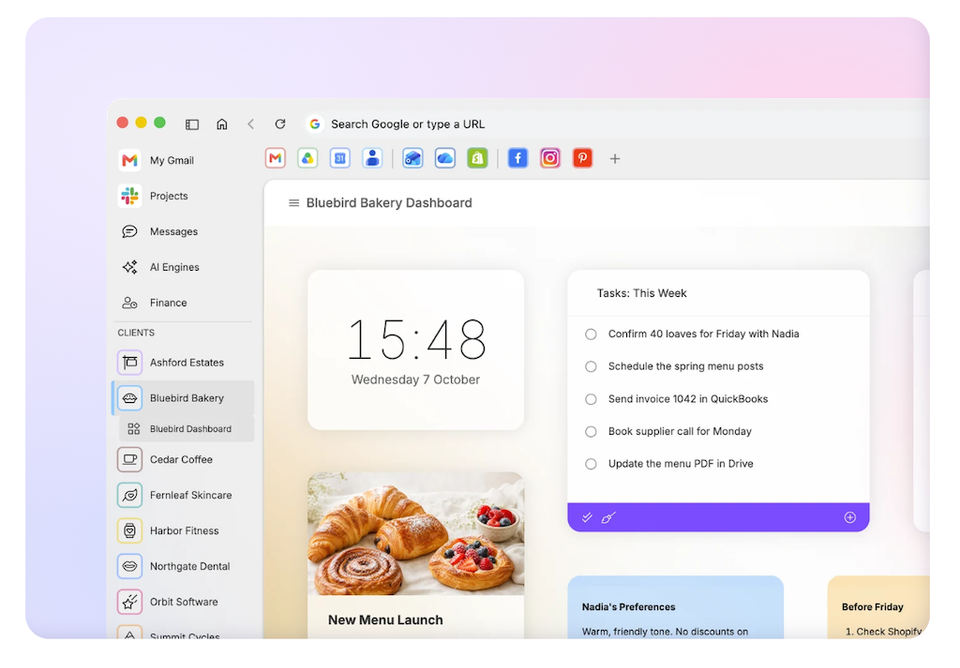Go back with the left arrow
This screenshot has width=960, height=668.
pyautogui.click(x=250, y=124)
